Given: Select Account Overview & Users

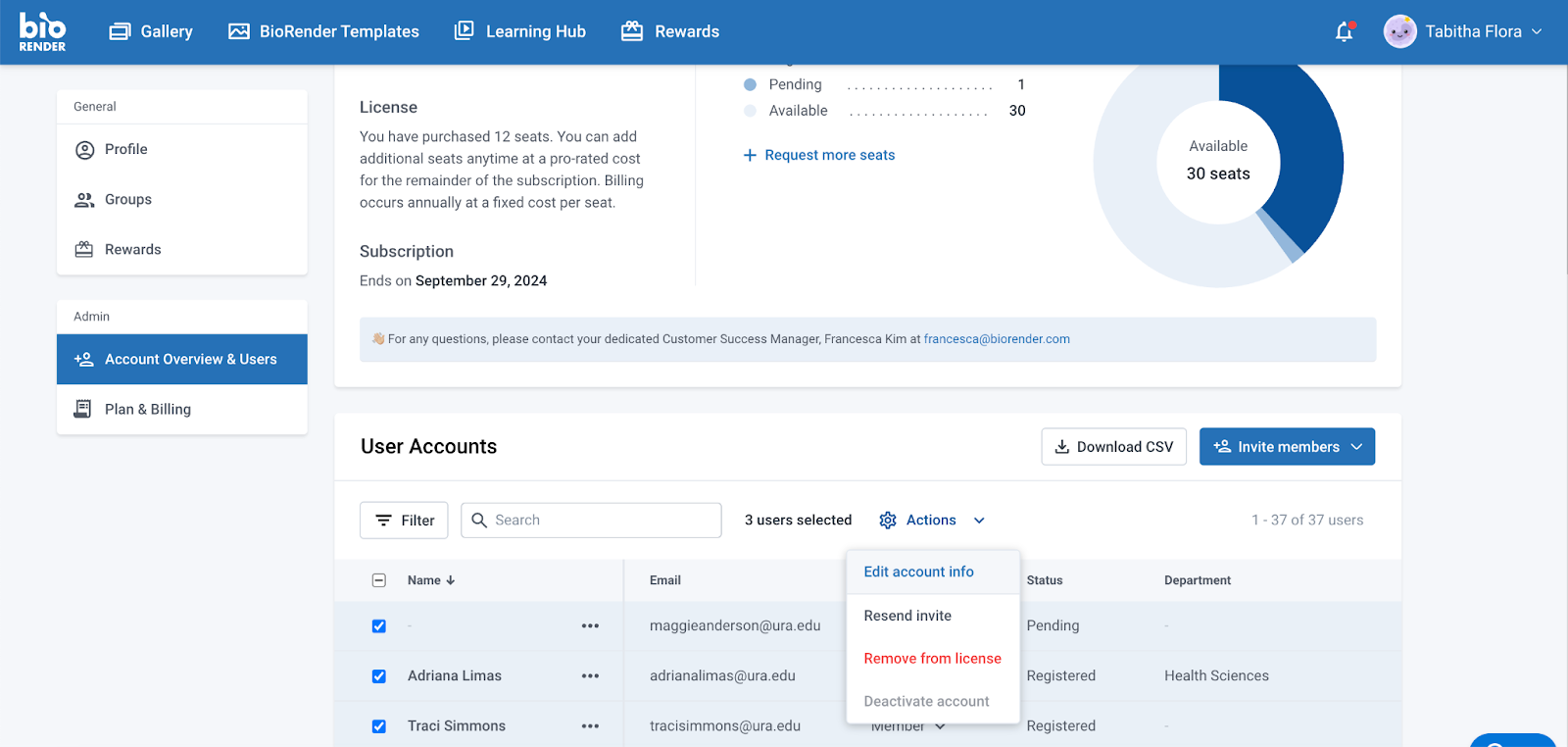Looking at the screenshot, I should pyautogui.click(x=182, y=359).
